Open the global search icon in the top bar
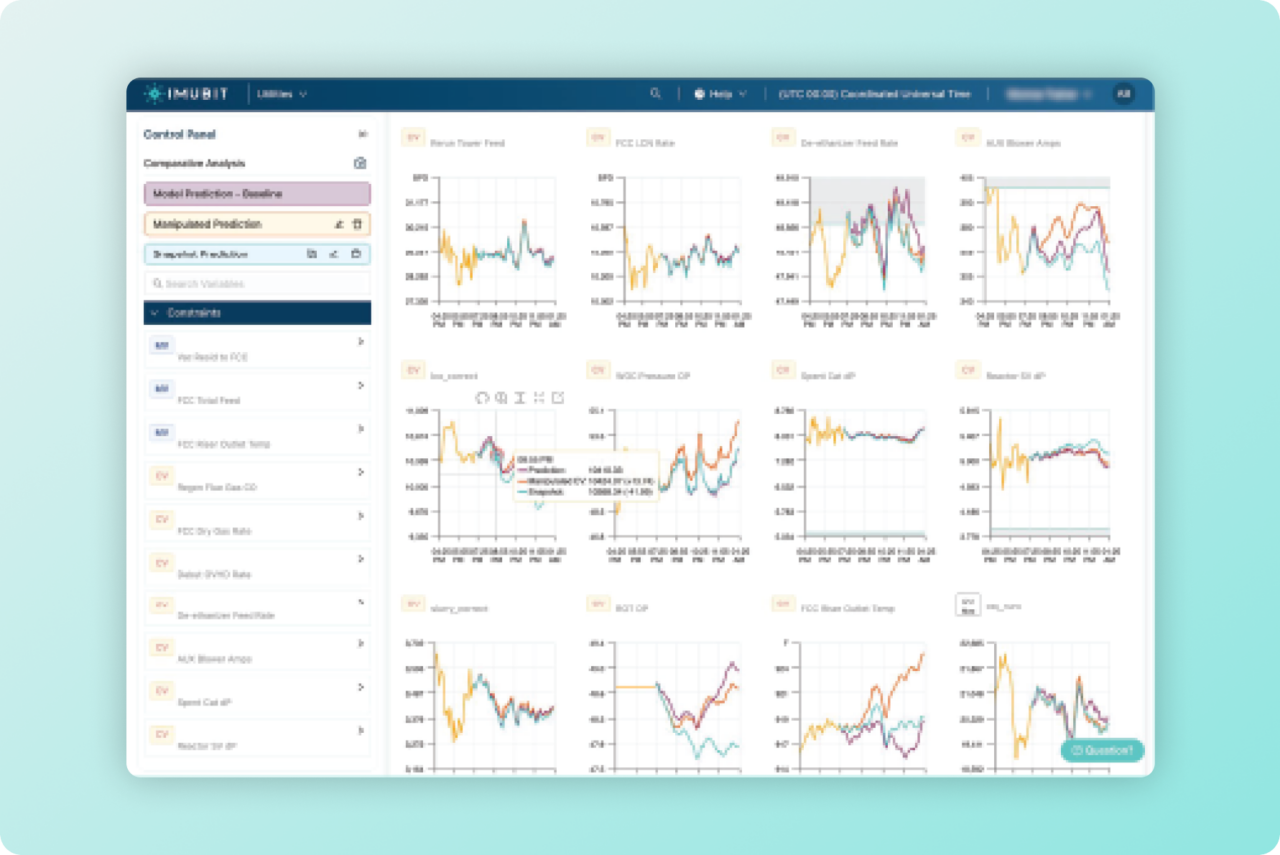 656,92
